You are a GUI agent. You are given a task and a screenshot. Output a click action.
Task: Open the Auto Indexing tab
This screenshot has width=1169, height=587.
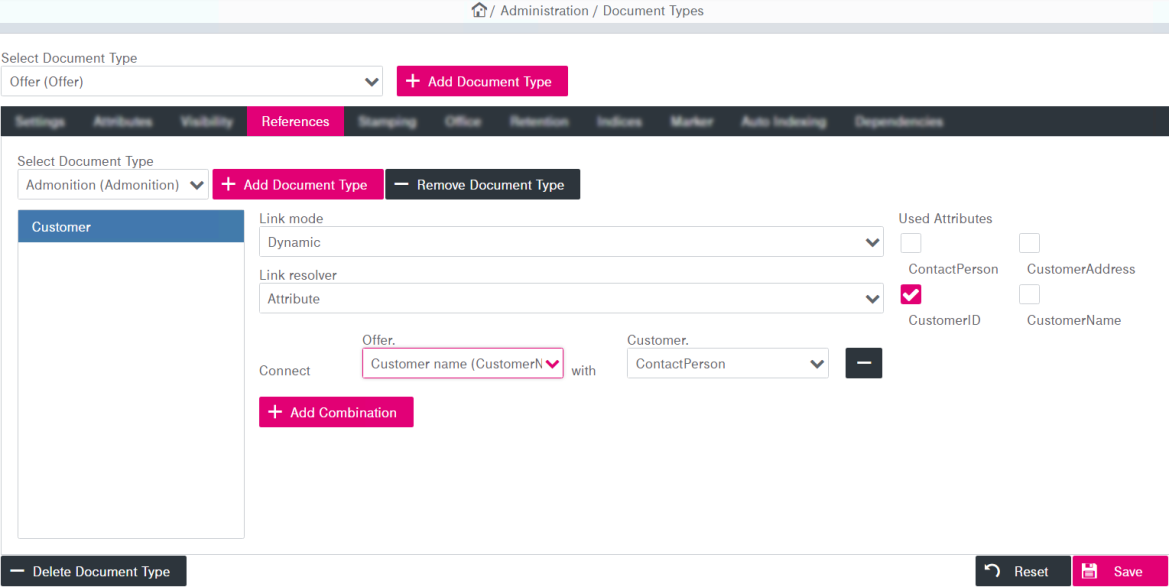point(783,121)
